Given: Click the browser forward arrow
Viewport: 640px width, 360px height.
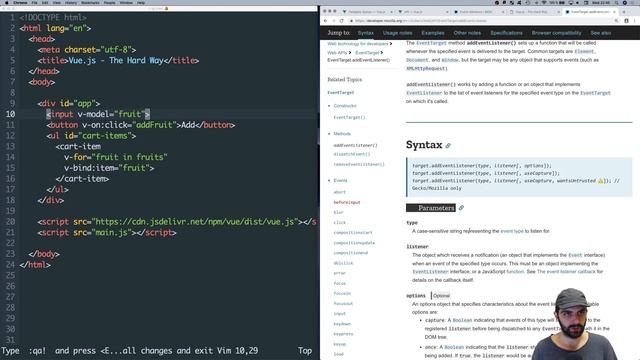Looking at the screenshot, I should click(x=333, y=20).
